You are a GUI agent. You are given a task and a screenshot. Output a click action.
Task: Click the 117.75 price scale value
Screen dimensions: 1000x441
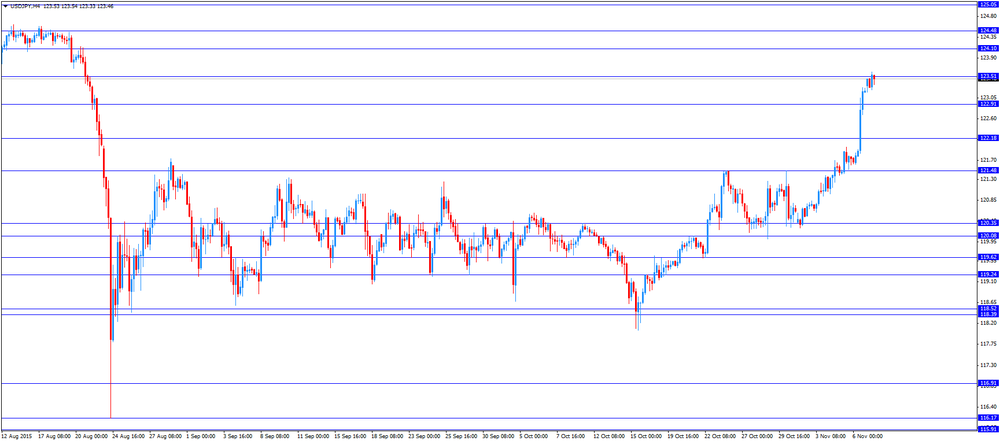988,344
